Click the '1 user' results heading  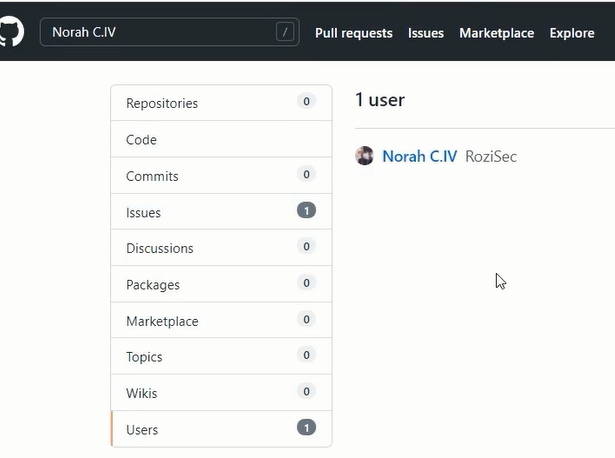380,100
